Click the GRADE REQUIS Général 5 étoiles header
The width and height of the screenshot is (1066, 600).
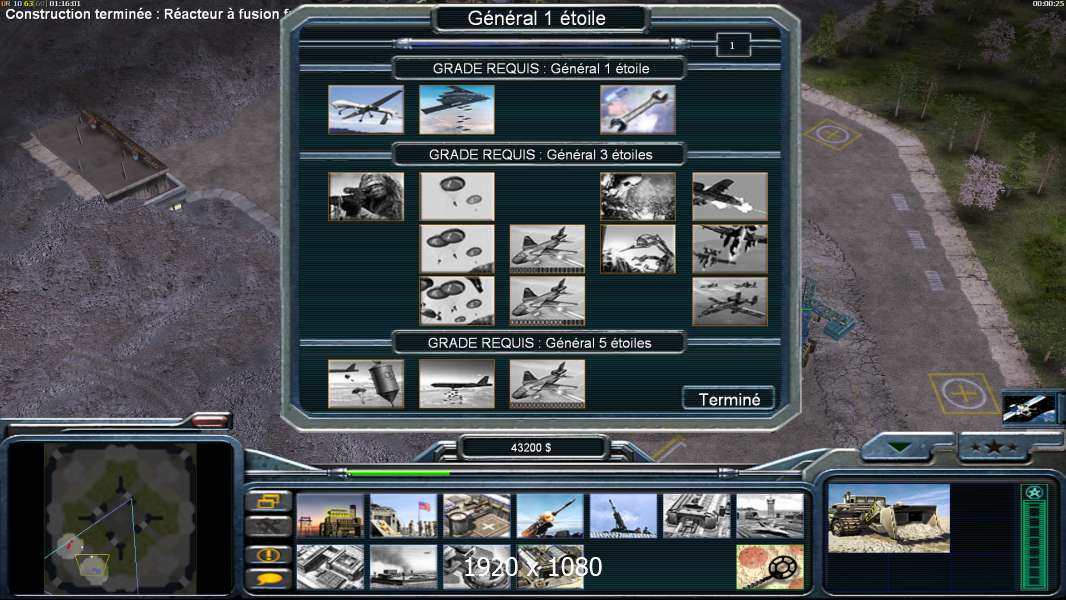(540, 342)
